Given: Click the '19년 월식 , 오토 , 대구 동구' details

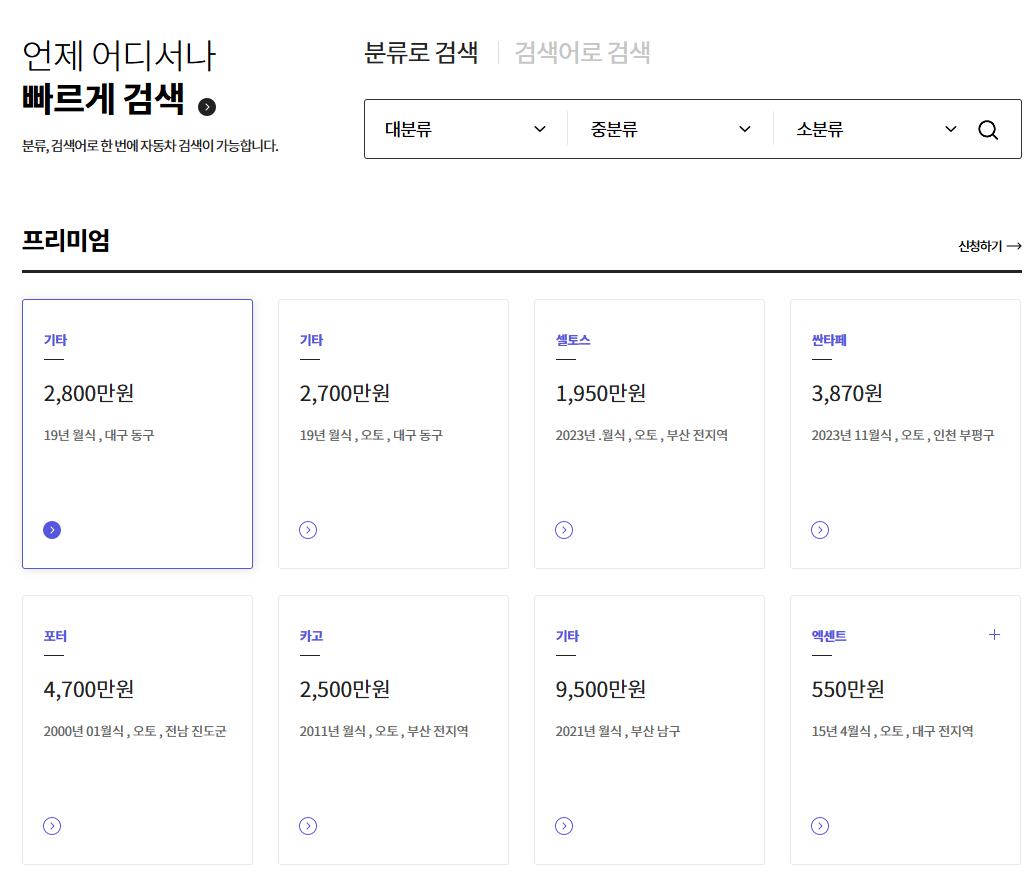Looking at the screenshot, I should tap(371, 435).
